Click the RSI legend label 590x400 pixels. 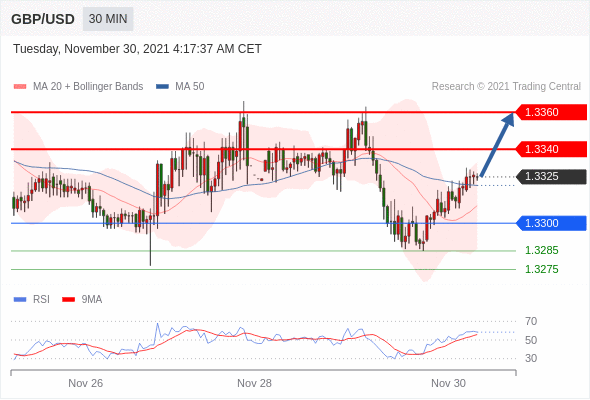(x=41, y=300)
